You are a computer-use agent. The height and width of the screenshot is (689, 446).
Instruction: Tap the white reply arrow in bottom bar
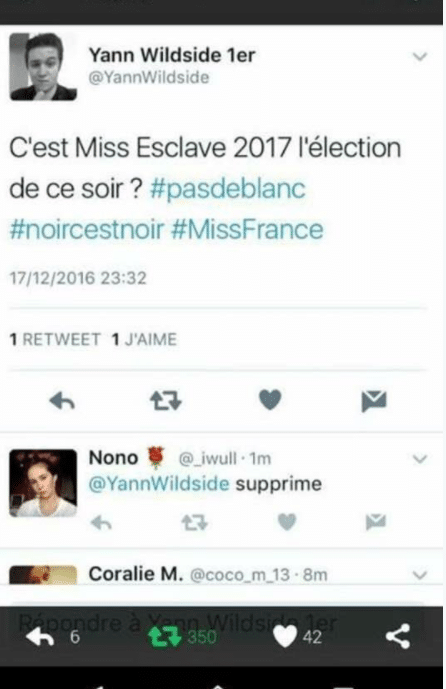40,637
